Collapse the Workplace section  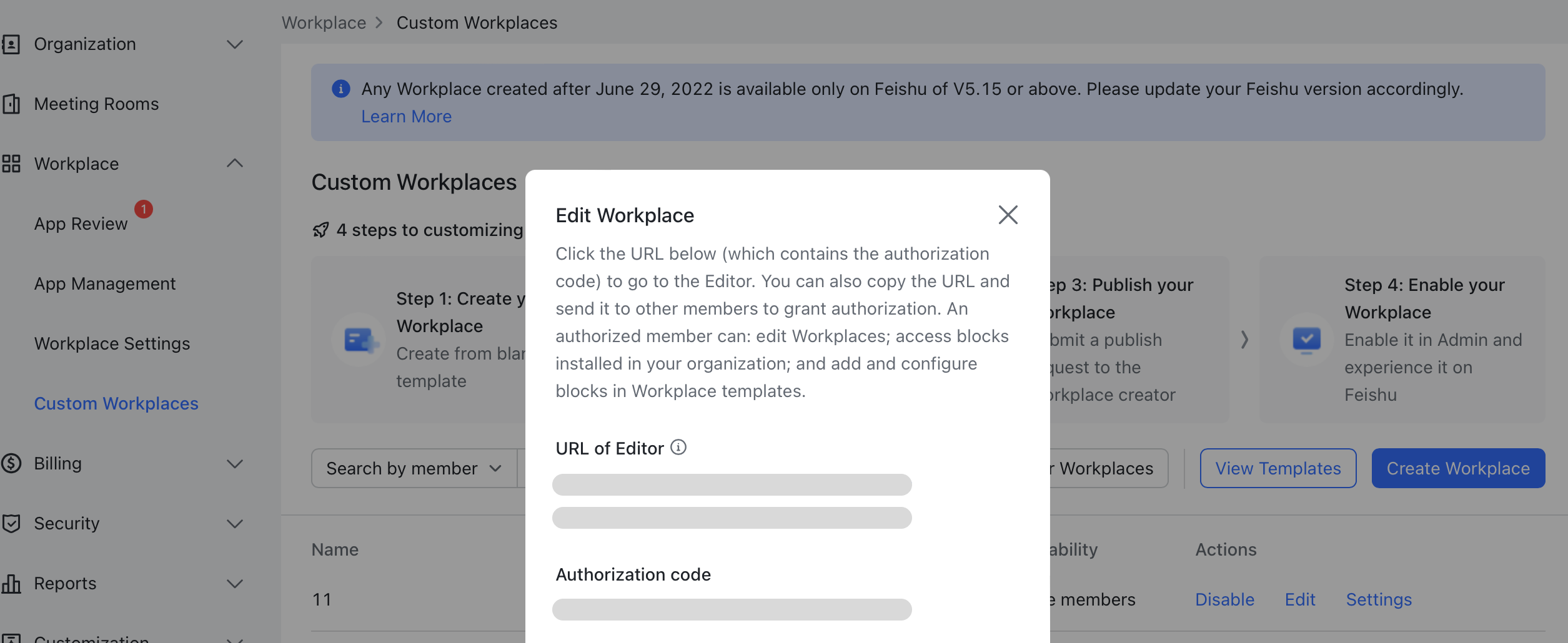(x=234, y=164)
